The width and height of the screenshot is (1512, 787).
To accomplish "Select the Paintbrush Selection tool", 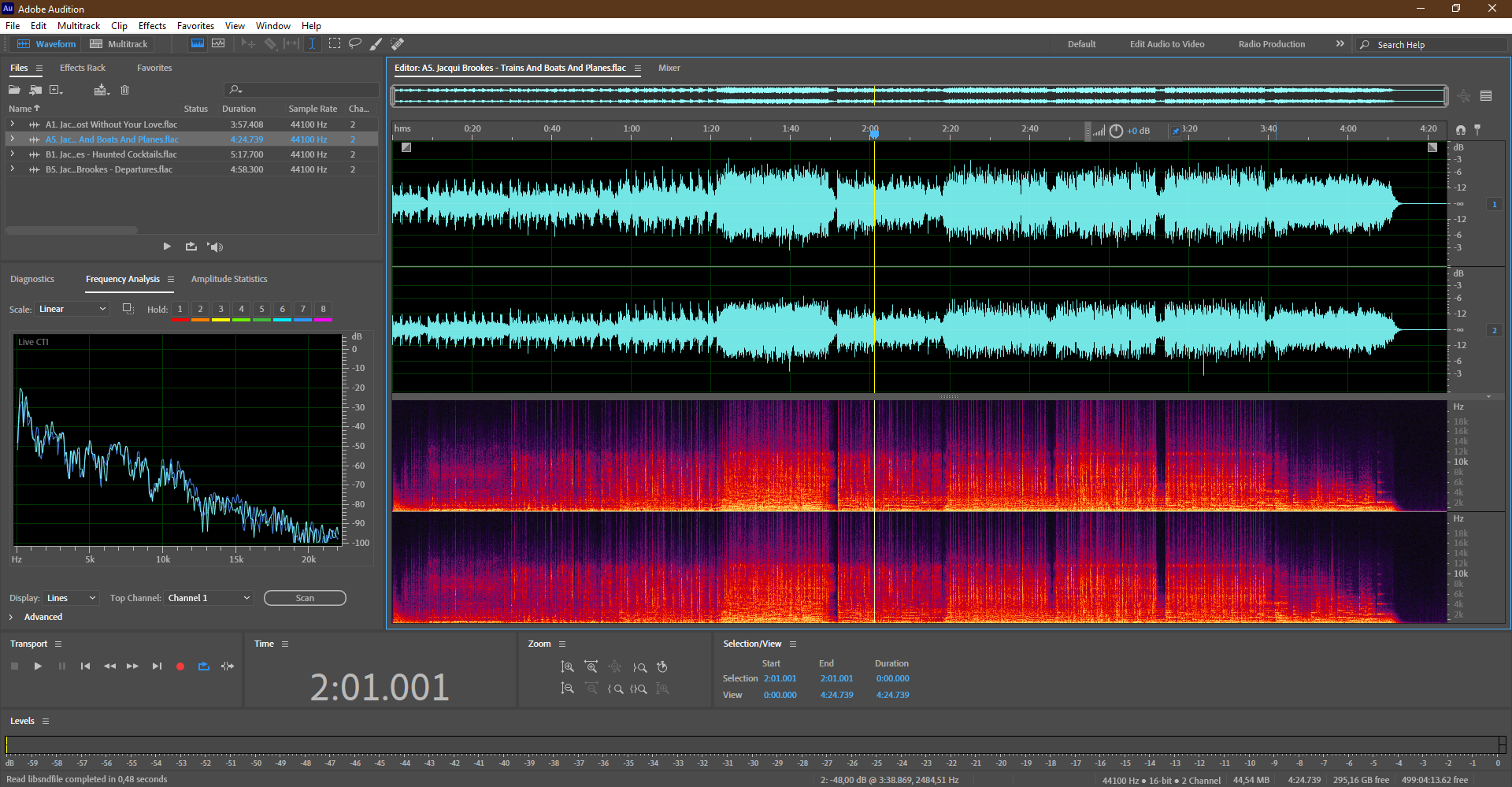I will click(376, 44).
